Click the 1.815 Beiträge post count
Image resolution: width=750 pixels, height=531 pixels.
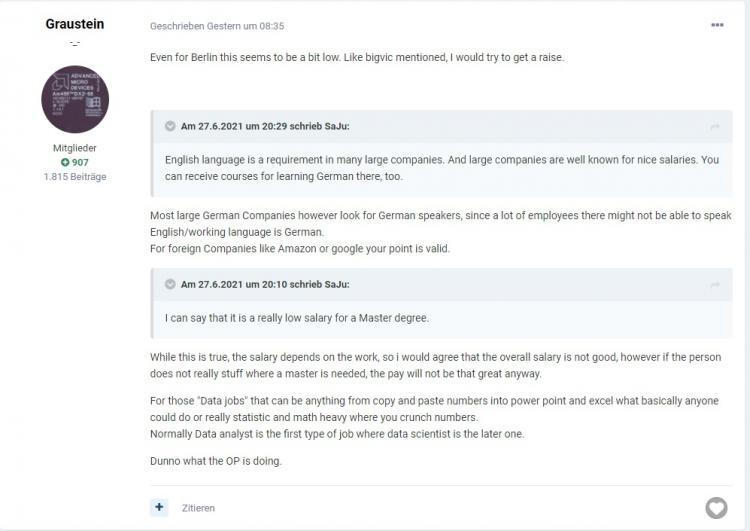pos(75,177)
